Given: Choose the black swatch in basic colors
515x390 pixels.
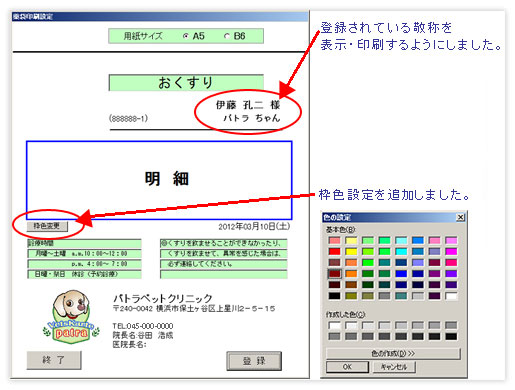Looking at the screenshot, I should pyautogui.click(x=334, y=296).
